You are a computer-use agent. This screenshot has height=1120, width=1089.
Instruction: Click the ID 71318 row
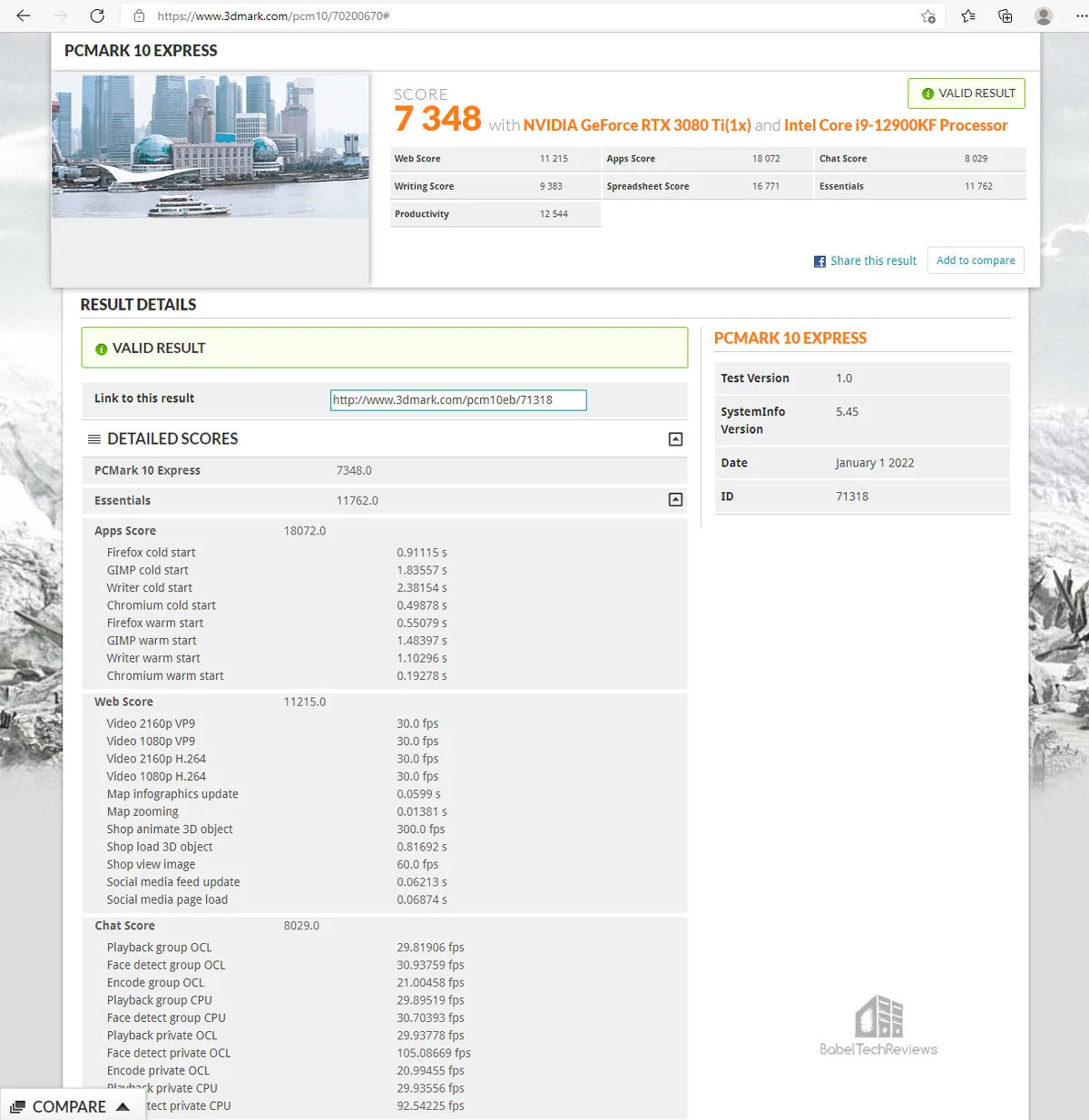[862, 496]
